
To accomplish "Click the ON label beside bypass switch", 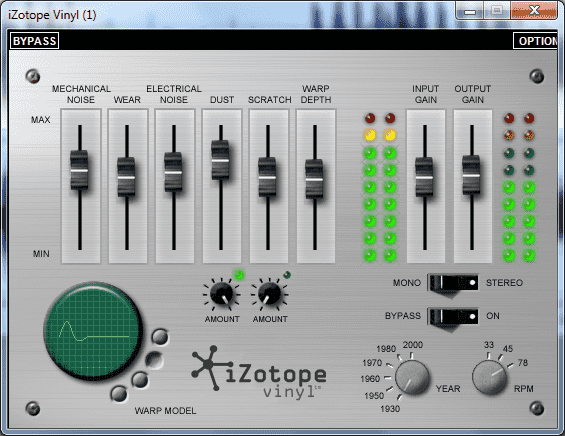I will [493, 316].
